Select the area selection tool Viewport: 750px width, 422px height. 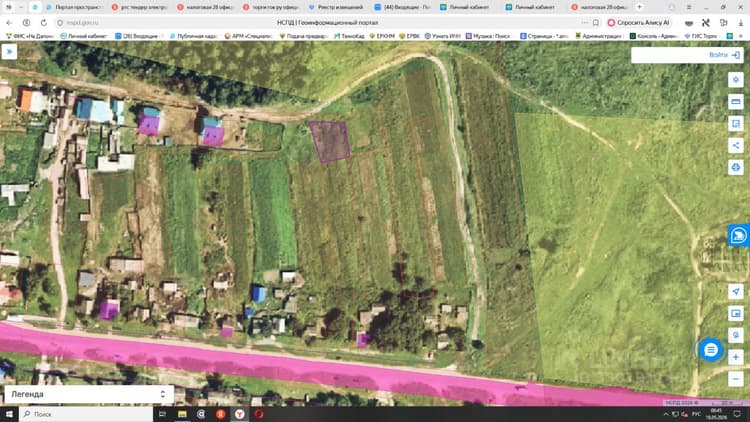(736, 123)
